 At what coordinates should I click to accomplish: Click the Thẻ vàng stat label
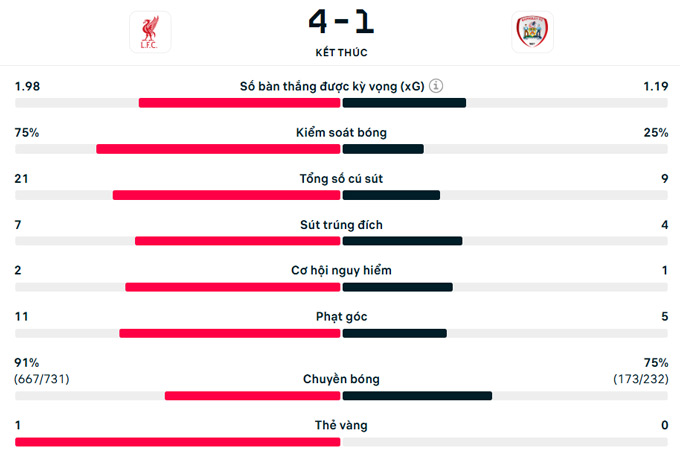click(x=340, y=425)
